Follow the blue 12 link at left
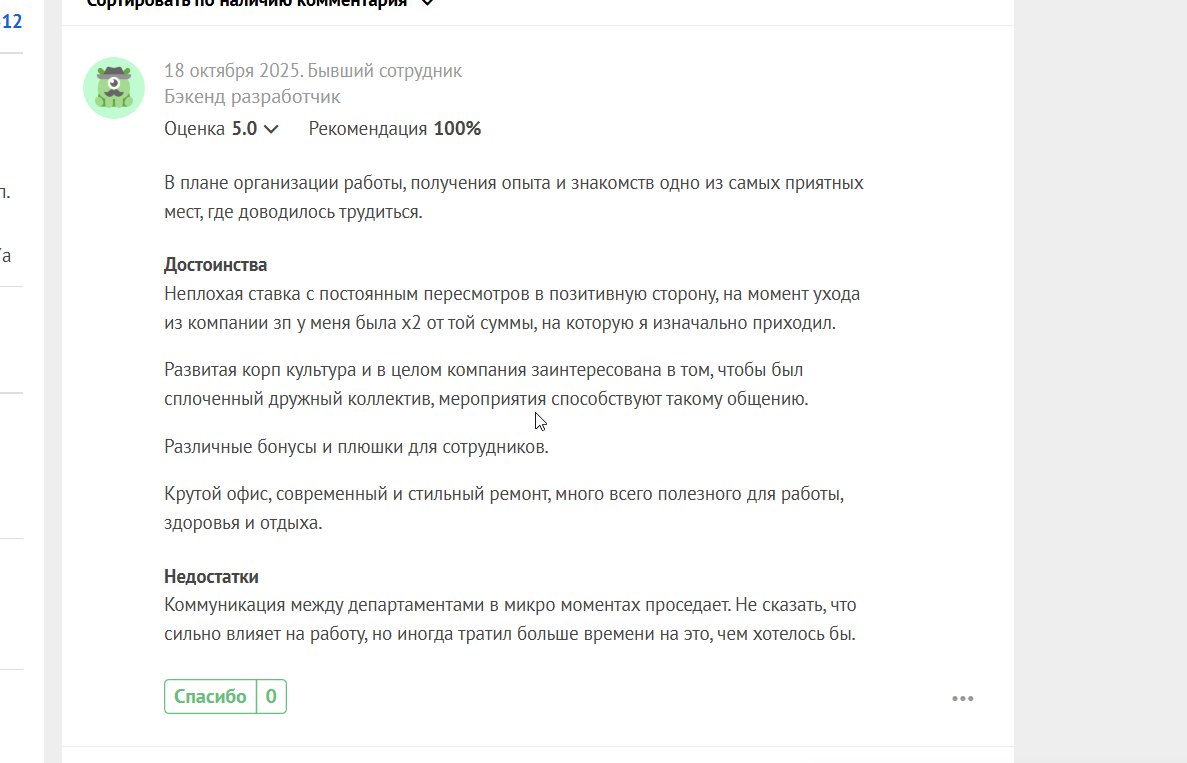Image resolution: width=1187 pixels, height=763 pixels. coord(12,19)
